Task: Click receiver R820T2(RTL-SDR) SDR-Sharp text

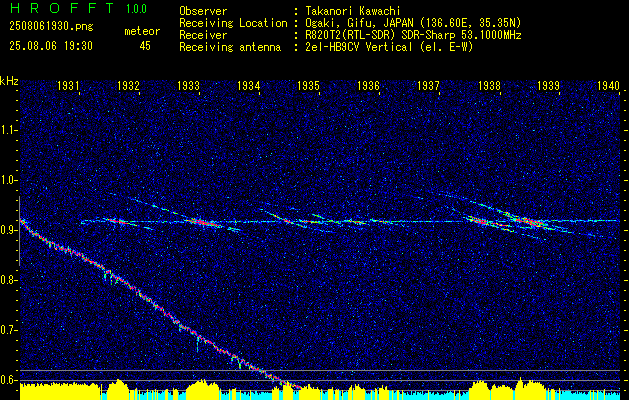Action: (413, 35)
